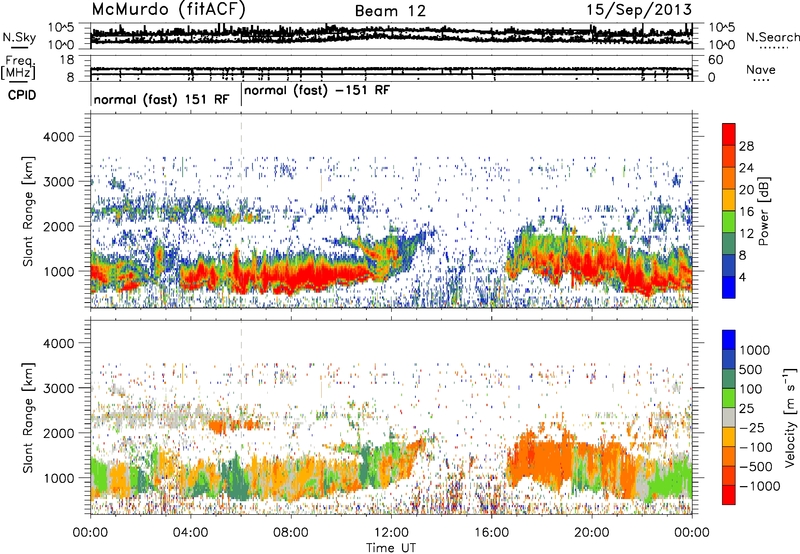Click the Freq. [MHz] axis label
This screenshot has height=554, width=800.
(x=19, y=68)
